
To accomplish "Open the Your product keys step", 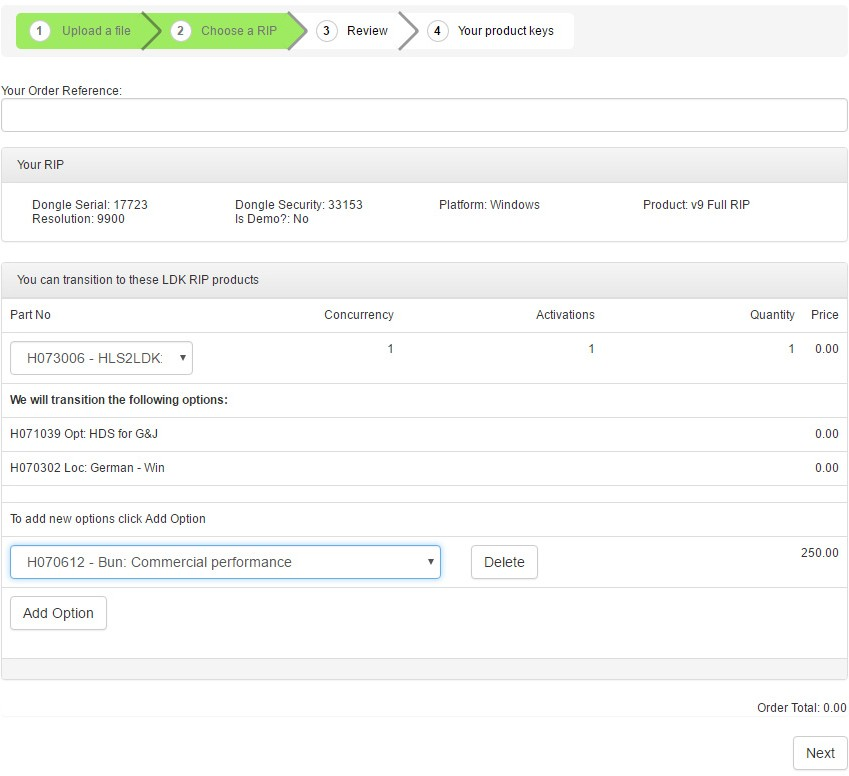I will tap(505, 31).
